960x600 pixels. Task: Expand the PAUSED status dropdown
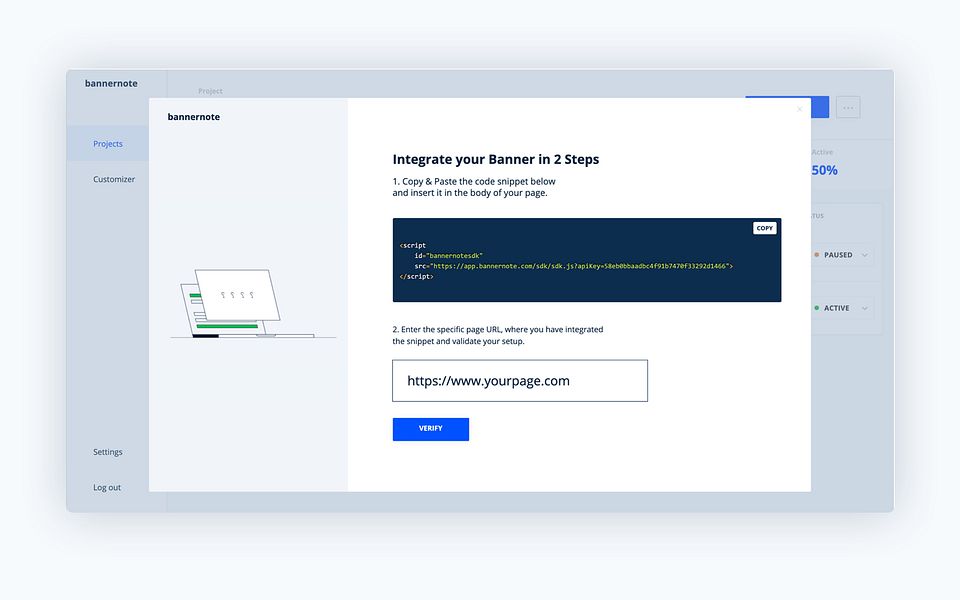(842, 255)
